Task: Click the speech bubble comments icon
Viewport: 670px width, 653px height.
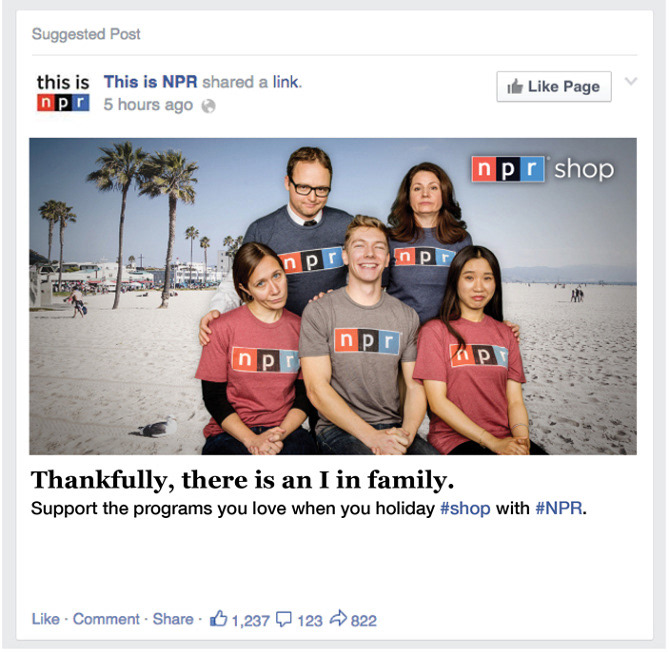Action: click(x=284, y=619)
